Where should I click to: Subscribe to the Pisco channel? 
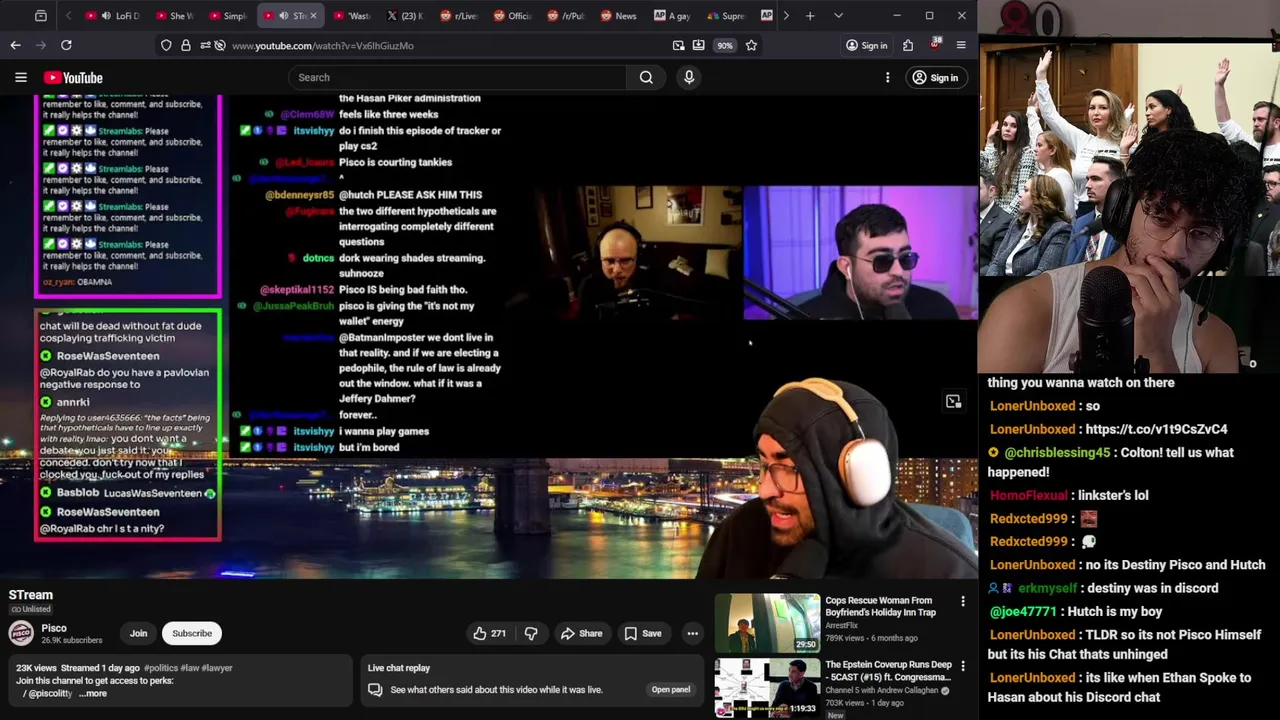click(x=192, y=633)
